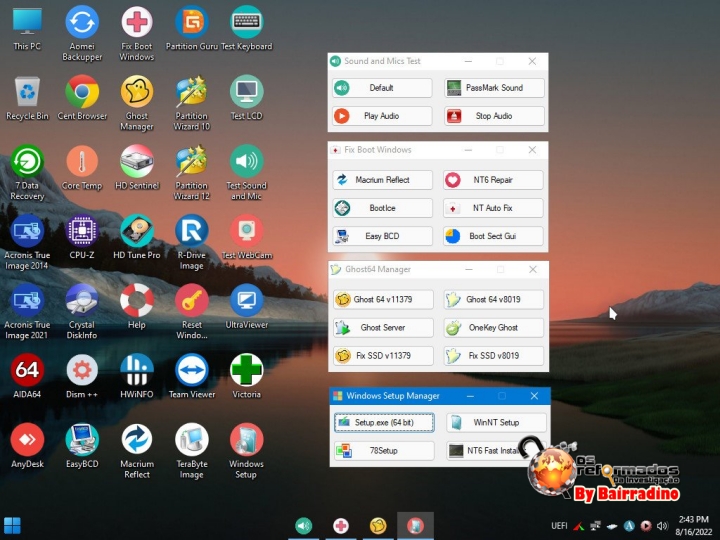Screen dimensions: 720x540
Task: Open TeraByte Image desktop icon
Action: 191,450
